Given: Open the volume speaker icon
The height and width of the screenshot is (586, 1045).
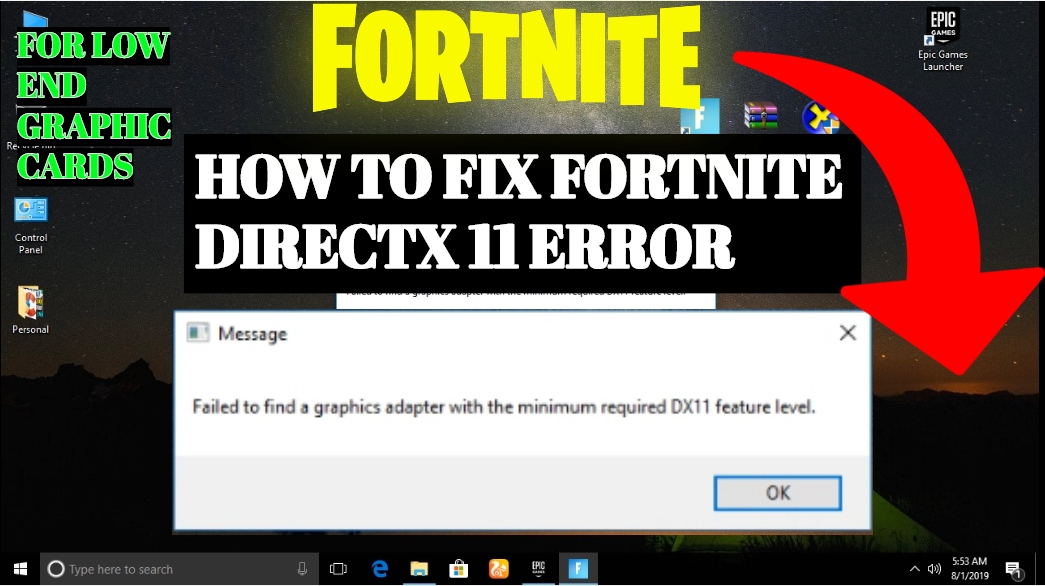Looking at the screenshot, I should [x=934, y=569].
